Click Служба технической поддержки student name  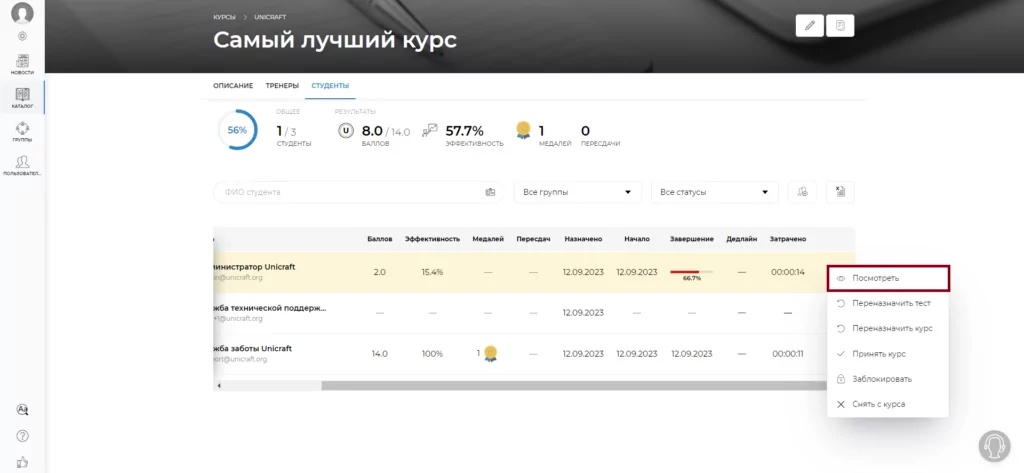[x=270, y=308]
